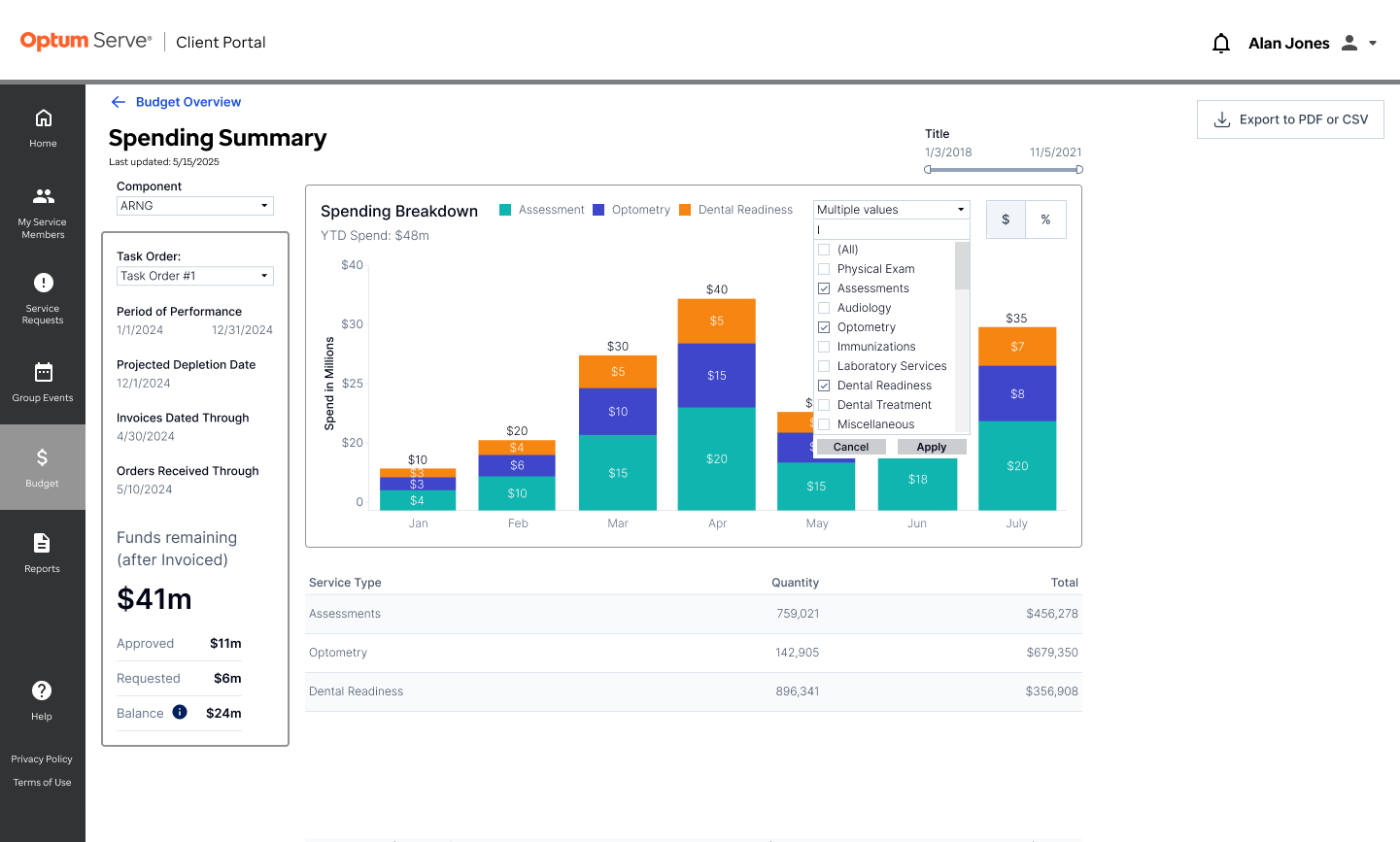This screenshot has width=1400, height=842.
Task: Expand the user account menu arrow
Action: (1373, 43)
